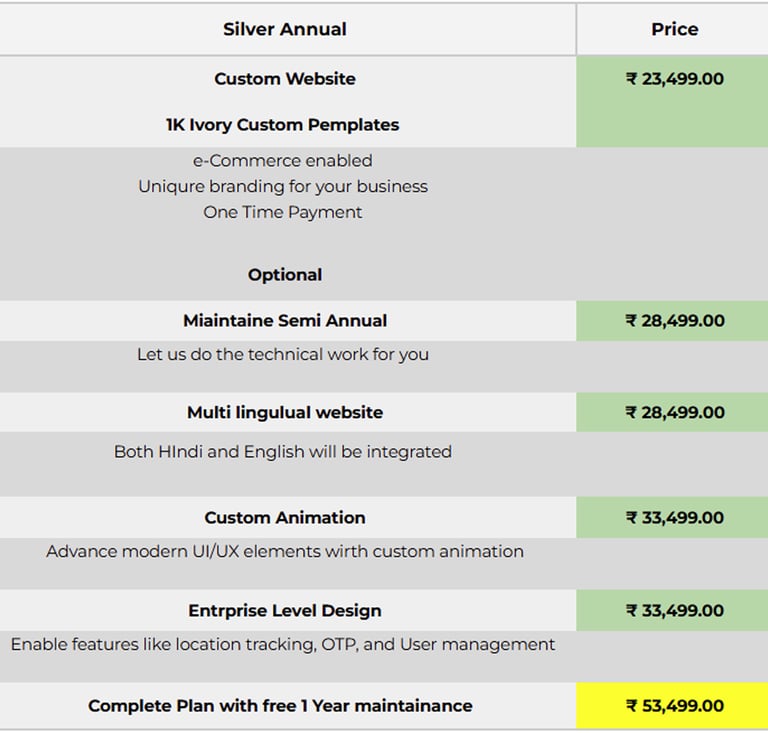Viewport: 768px width, 733px height.
Task: Click the e-Commerce enabled feature line
Action: [282, 160]
